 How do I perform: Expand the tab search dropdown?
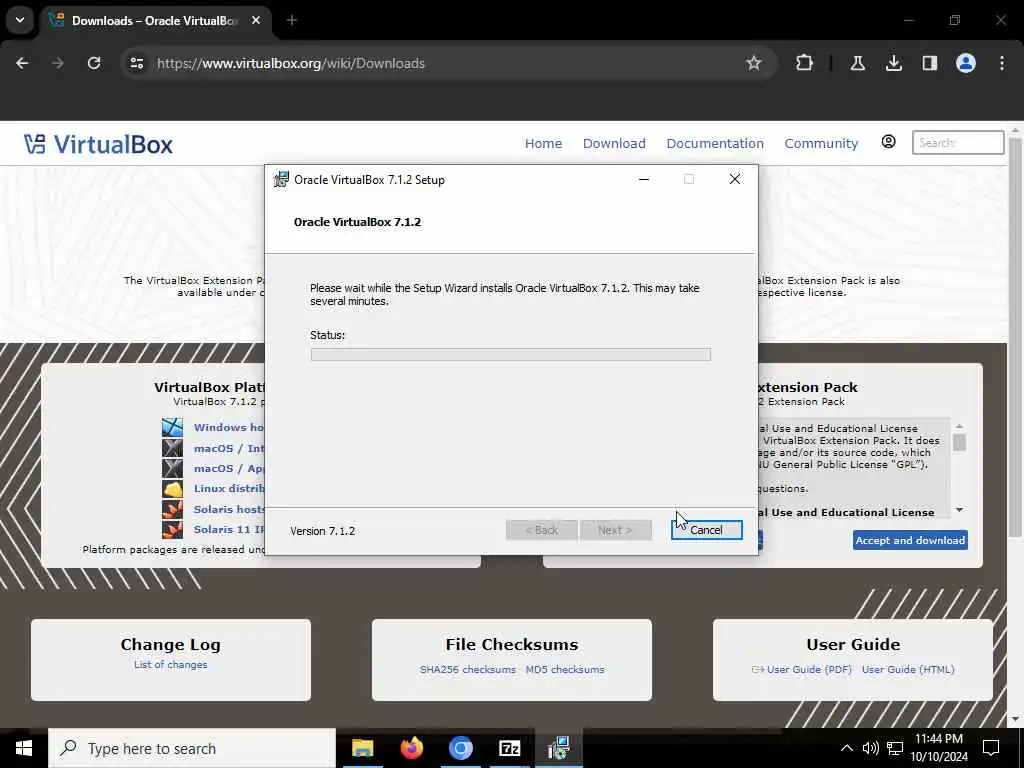point(20,20)
